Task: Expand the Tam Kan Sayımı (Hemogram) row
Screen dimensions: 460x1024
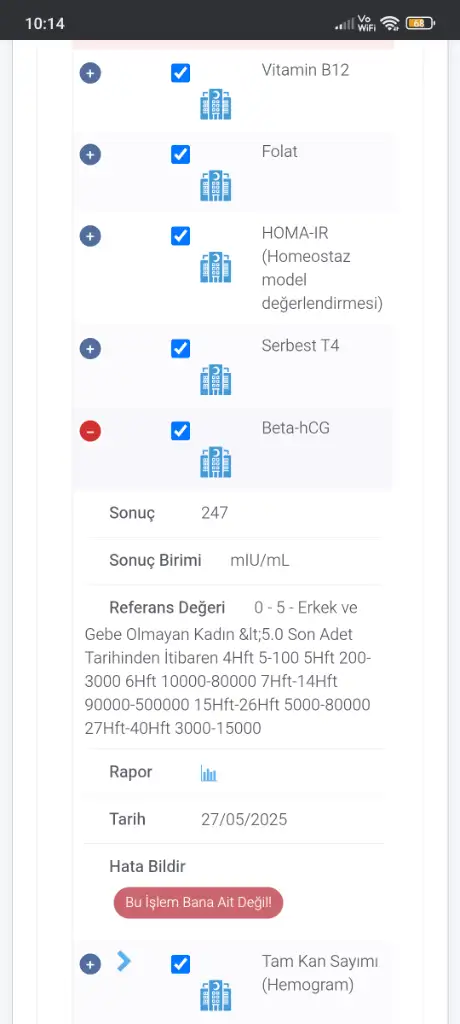Action: (90, 964)
